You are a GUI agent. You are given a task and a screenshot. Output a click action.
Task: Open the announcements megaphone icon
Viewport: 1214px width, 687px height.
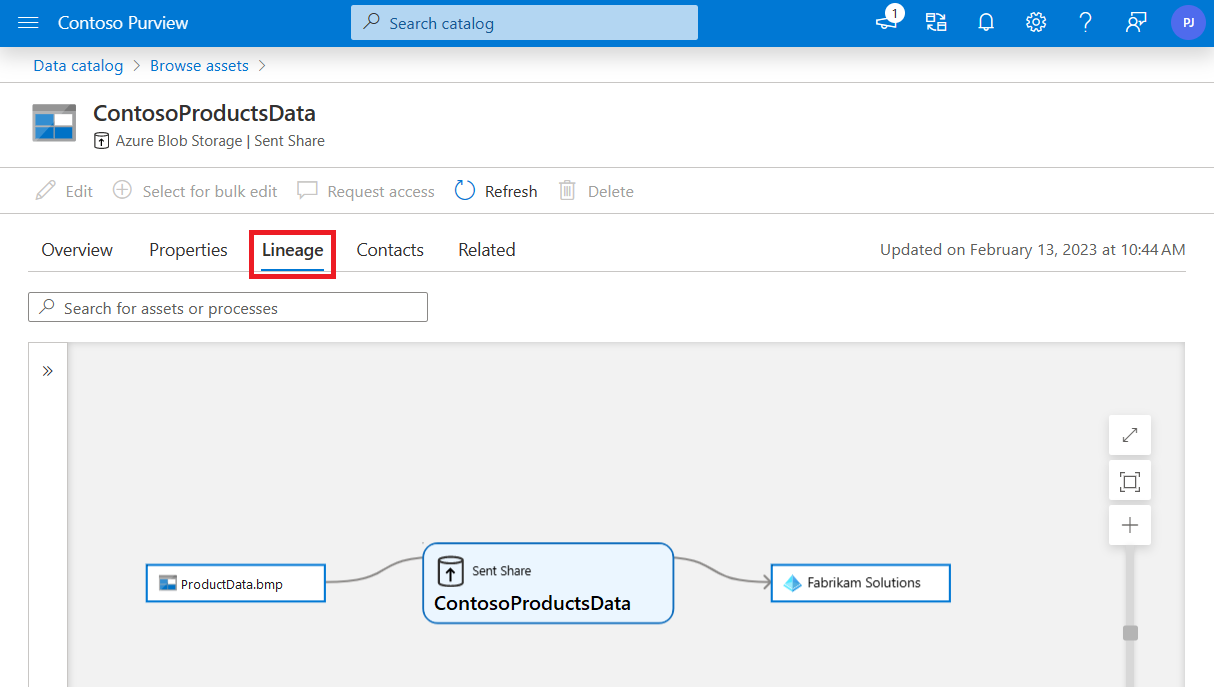(886, 22)
